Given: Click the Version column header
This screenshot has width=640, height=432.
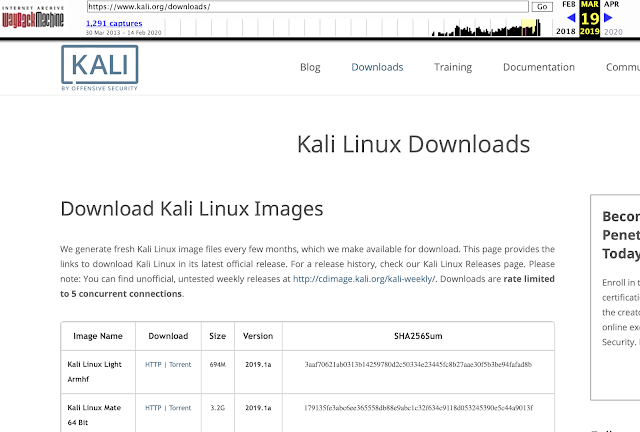Looking at the screenshot, I should [x=258, y=336].
